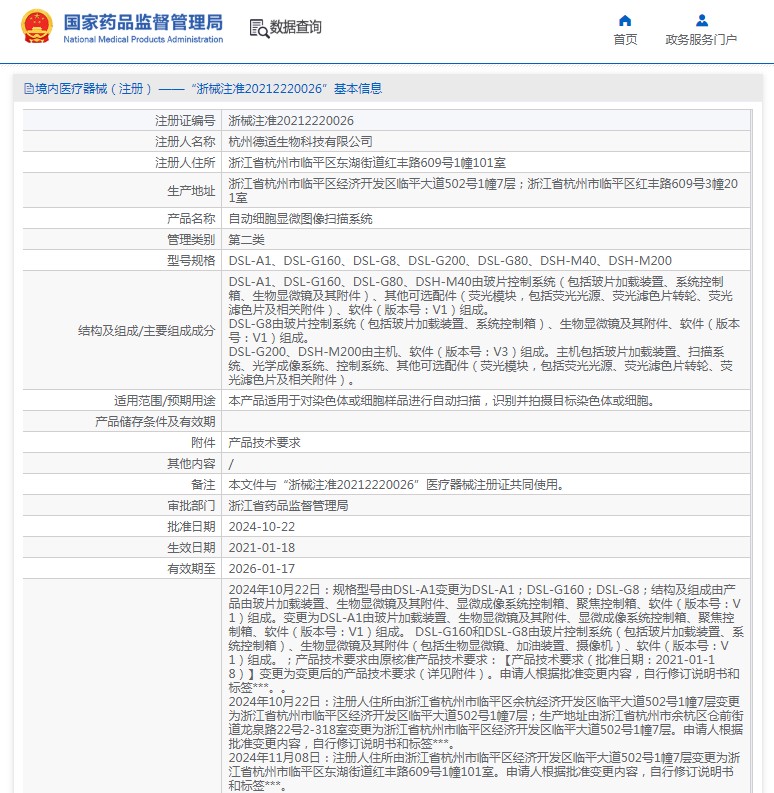Select the registrant name 杭州德适生物科技有限公司

[300, 142]
